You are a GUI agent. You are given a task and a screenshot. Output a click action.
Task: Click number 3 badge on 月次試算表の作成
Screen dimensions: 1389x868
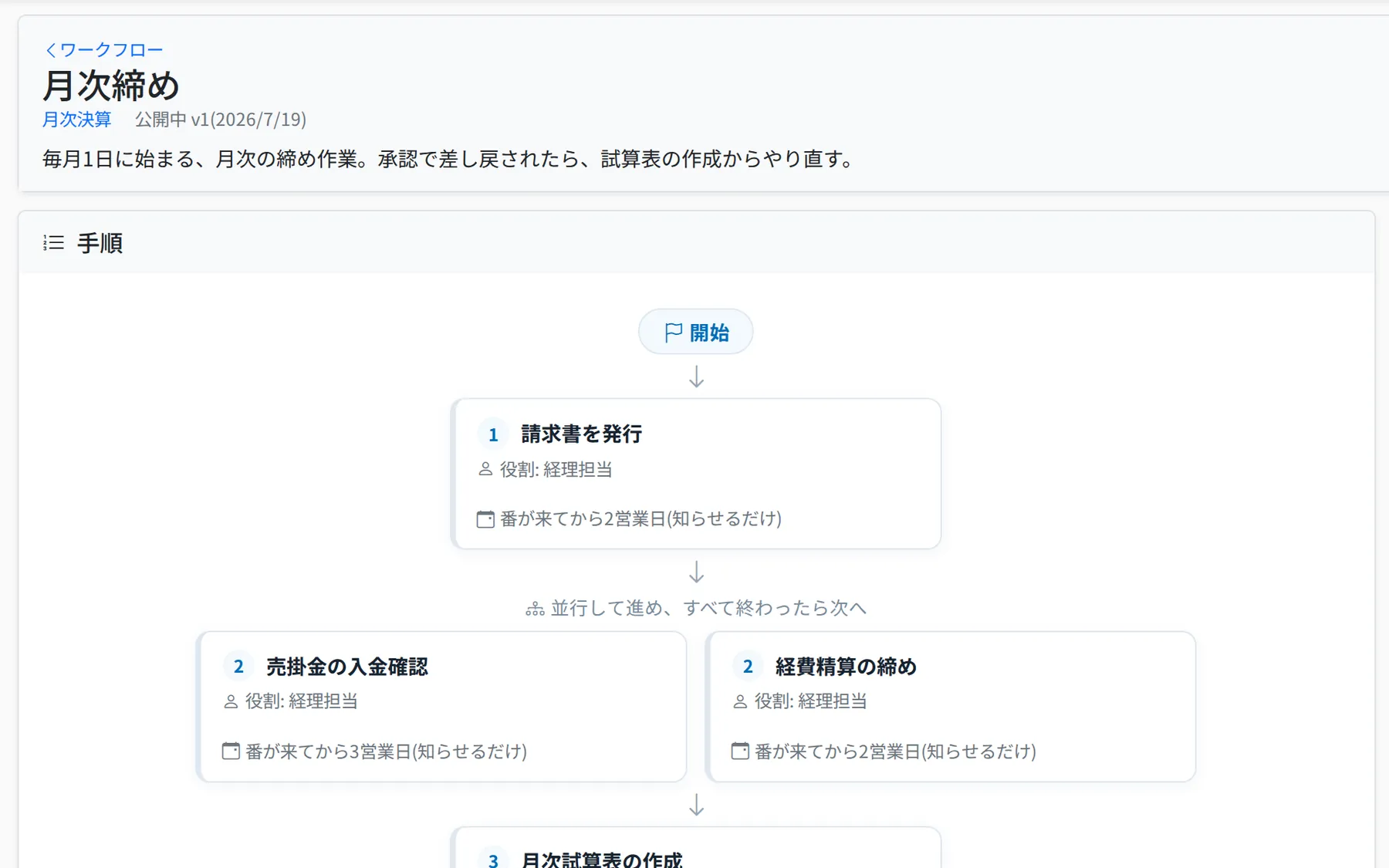coord(493,858)
